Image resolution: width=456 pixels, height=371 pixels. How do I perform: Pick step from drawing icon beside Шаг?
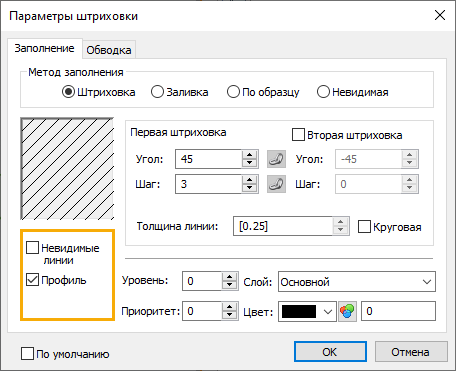276,184
